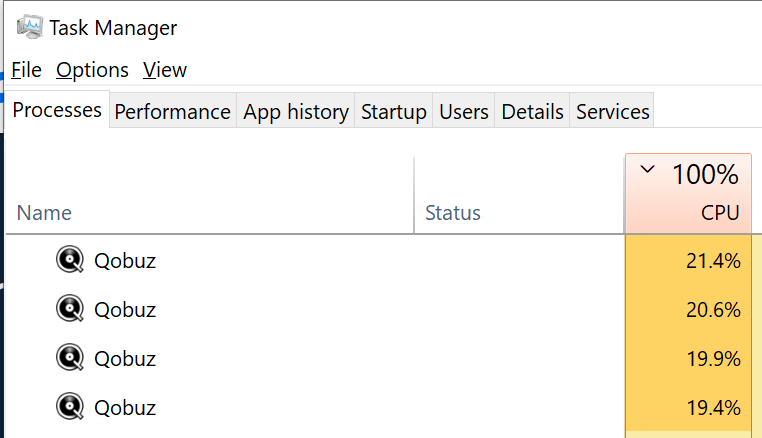Select the Qobuz icon using 20.6% CPU
Viewport: 762px width, 438px height.
click(x=70, y=309)
